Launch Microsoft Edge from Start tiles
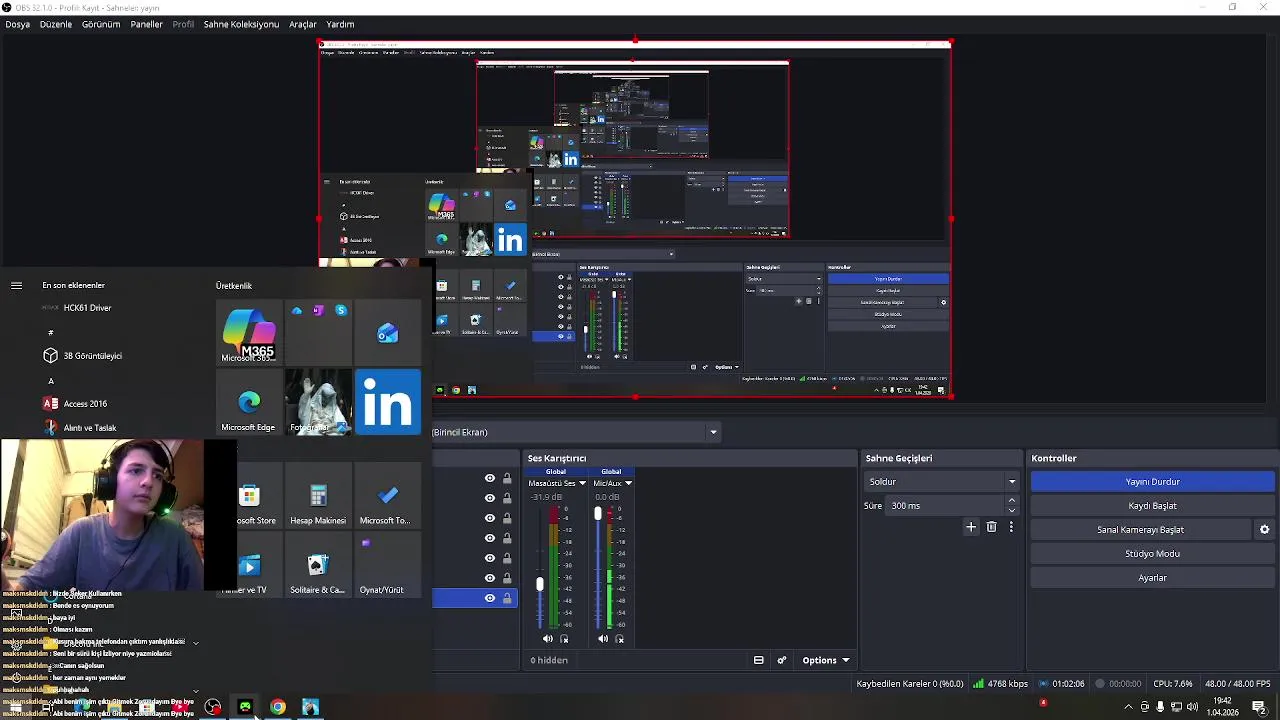Screen dimensions: 1280x720 point(249,402)
